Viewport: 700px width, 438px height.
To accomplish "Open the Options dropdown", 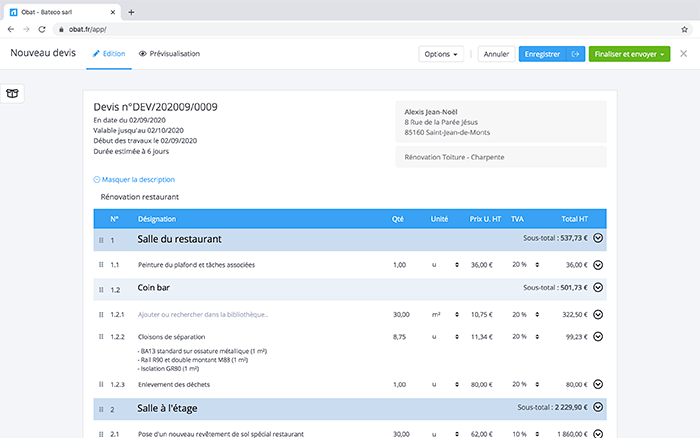I will [x=441, y=54].
